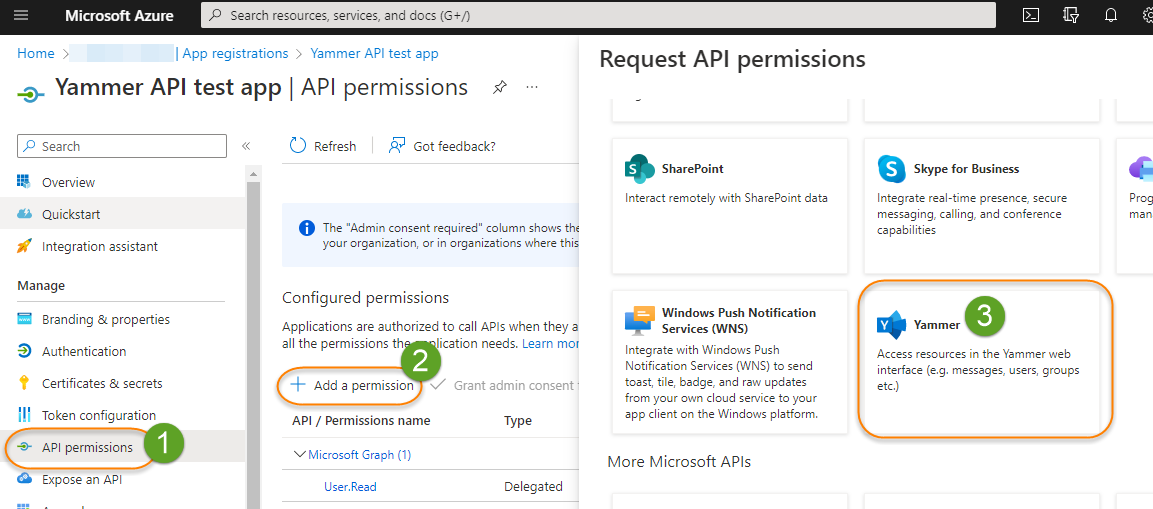Collapse the left sidebar with double chevron
Image resolution: width=1153 pixels, height=509 pixels.
(x=246, y=146)
